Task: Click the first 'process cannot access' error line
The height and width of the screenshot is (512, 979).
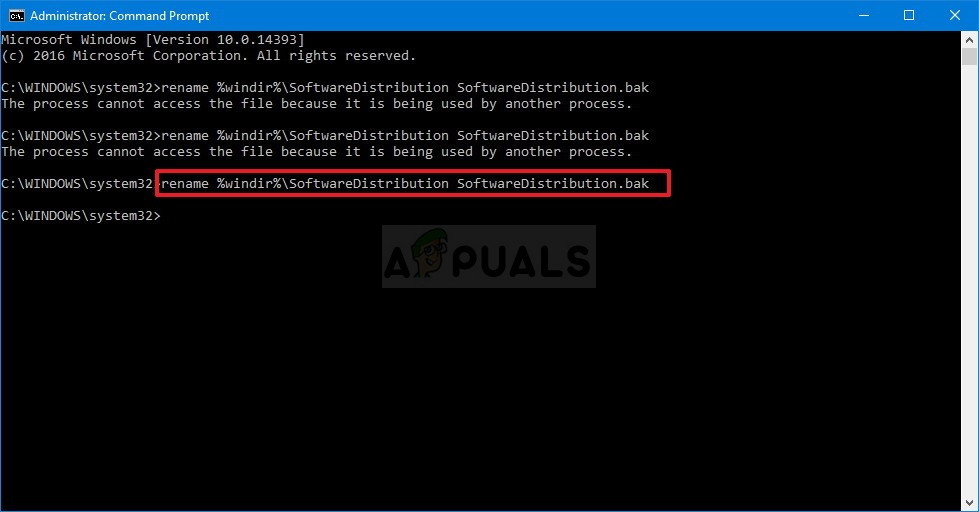Action: tap(317, 104)
